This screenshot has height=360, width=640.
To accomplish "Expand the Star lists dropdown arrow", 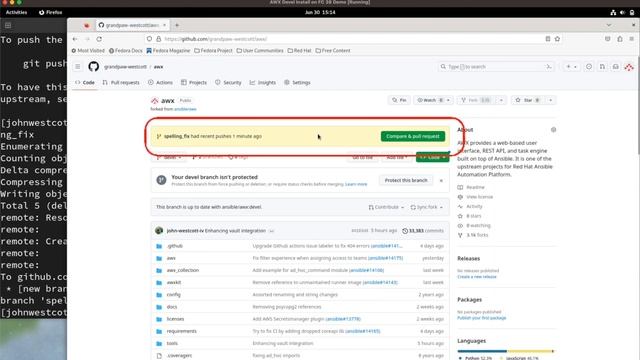I will point(550,100).
